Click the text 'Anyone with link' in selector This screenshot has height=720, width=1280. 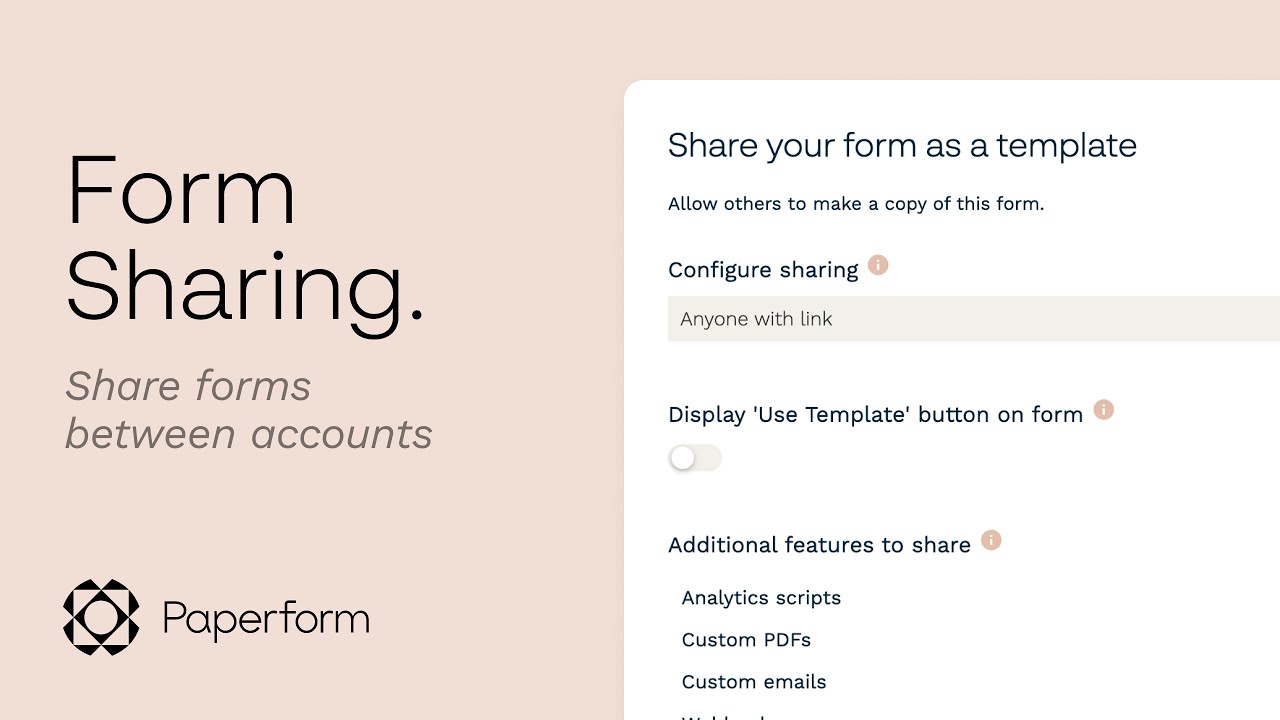(x=756, y=319)
